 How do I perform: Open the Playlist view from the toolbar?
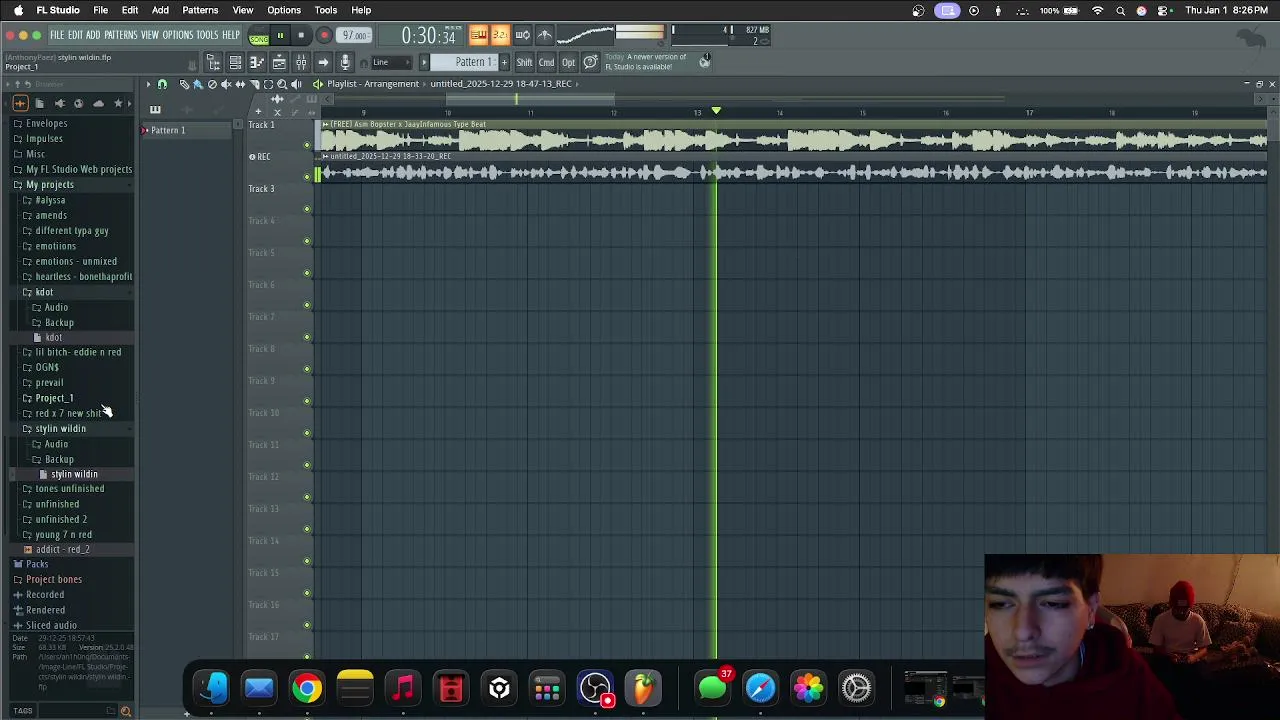[279, 62]
